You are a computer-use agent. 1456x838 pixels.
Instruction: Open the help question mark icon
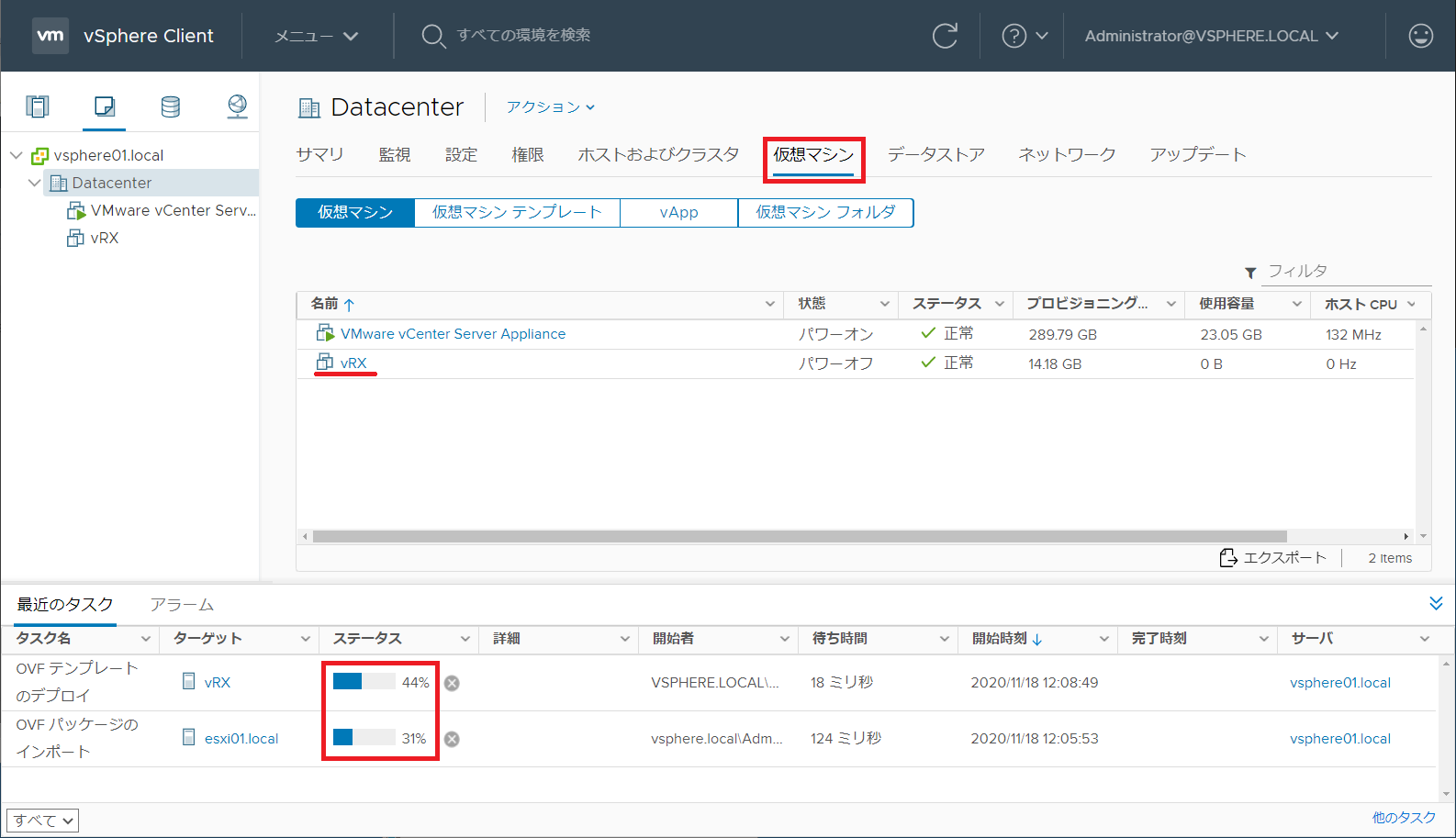pyautogui.click(x=1014, y=36)
